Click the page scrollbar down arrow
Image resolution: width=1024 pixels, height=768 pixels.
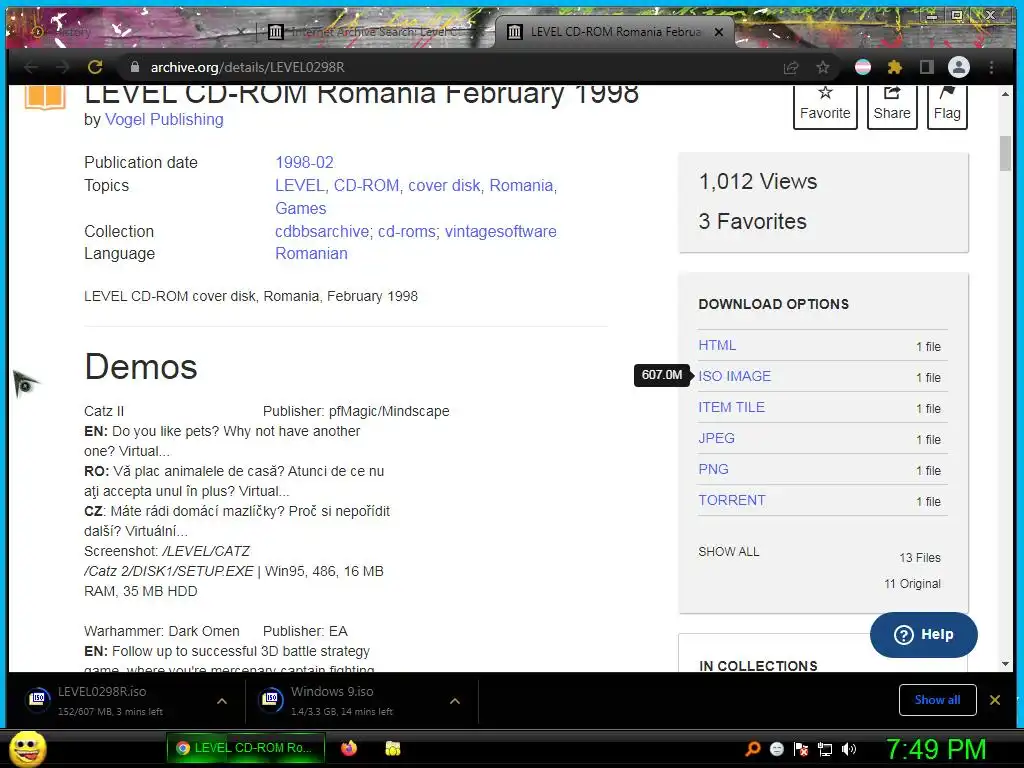tap(1006, 664)
